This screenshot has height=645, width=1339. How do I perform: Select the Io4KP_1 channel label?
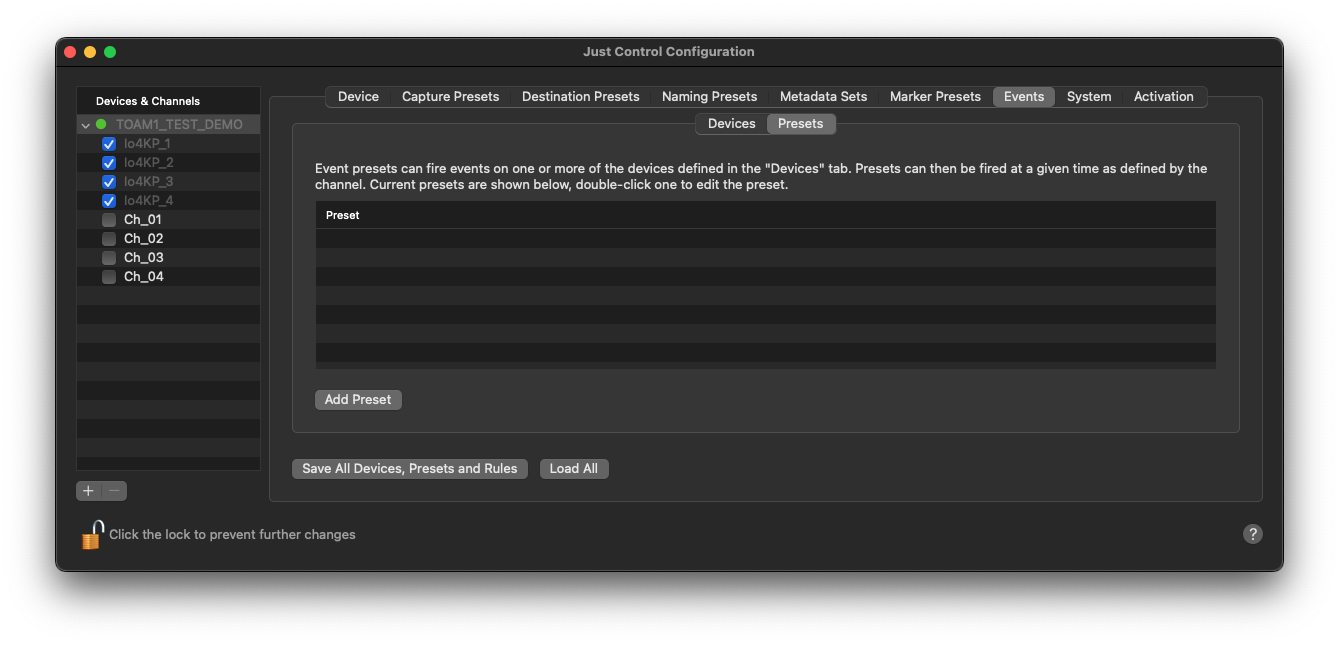click(147, 144)
